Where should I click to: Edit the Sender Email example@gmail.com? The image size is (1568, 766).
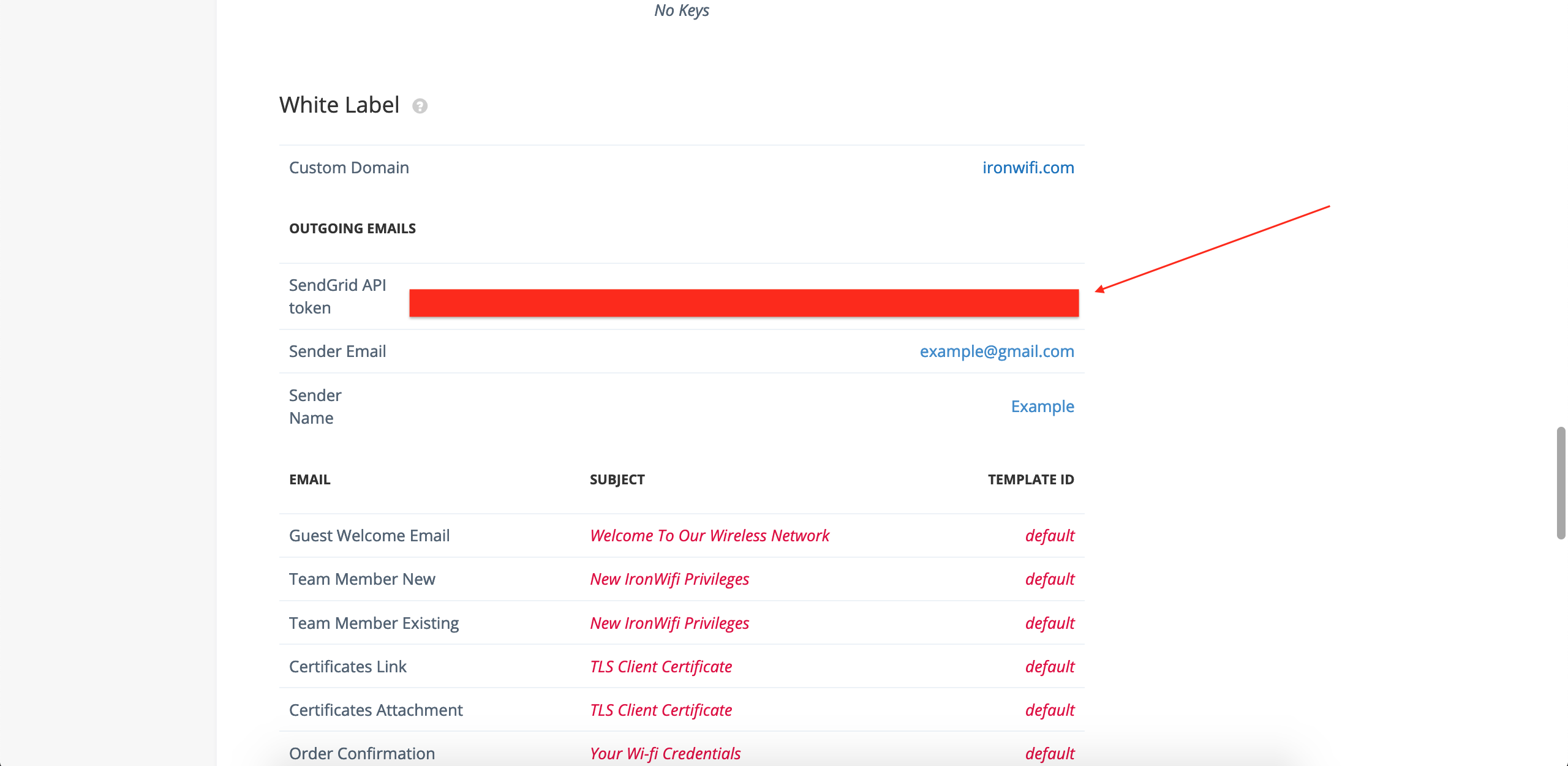[x=997, y=351]
